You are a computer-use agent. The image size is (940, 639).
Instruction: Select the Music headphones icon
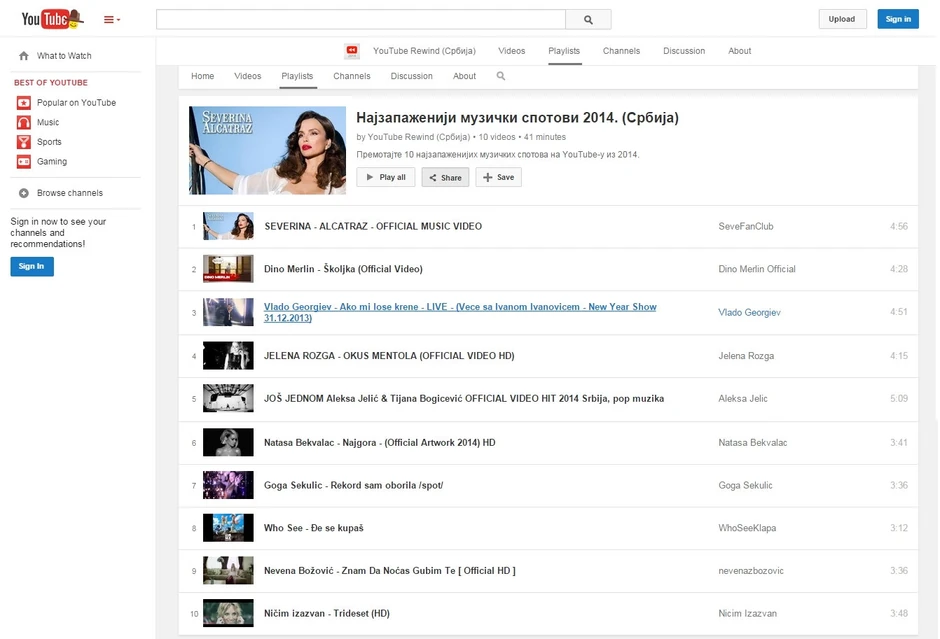[x=24, y=122]
